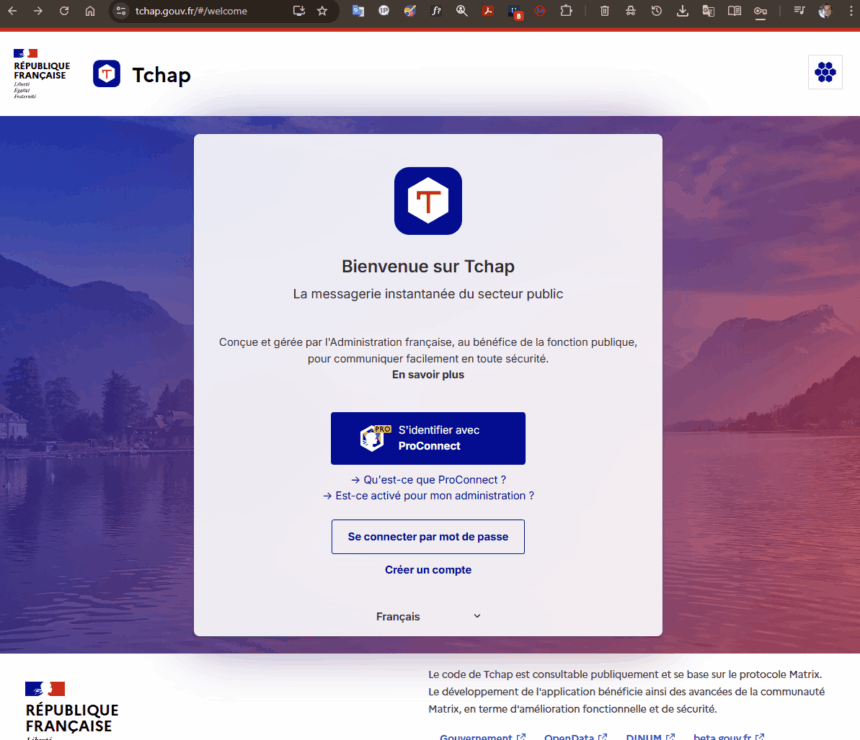Screen dimensions: 860x740
Task: Open browsing history clock icon
Action: tap(657, 10)
